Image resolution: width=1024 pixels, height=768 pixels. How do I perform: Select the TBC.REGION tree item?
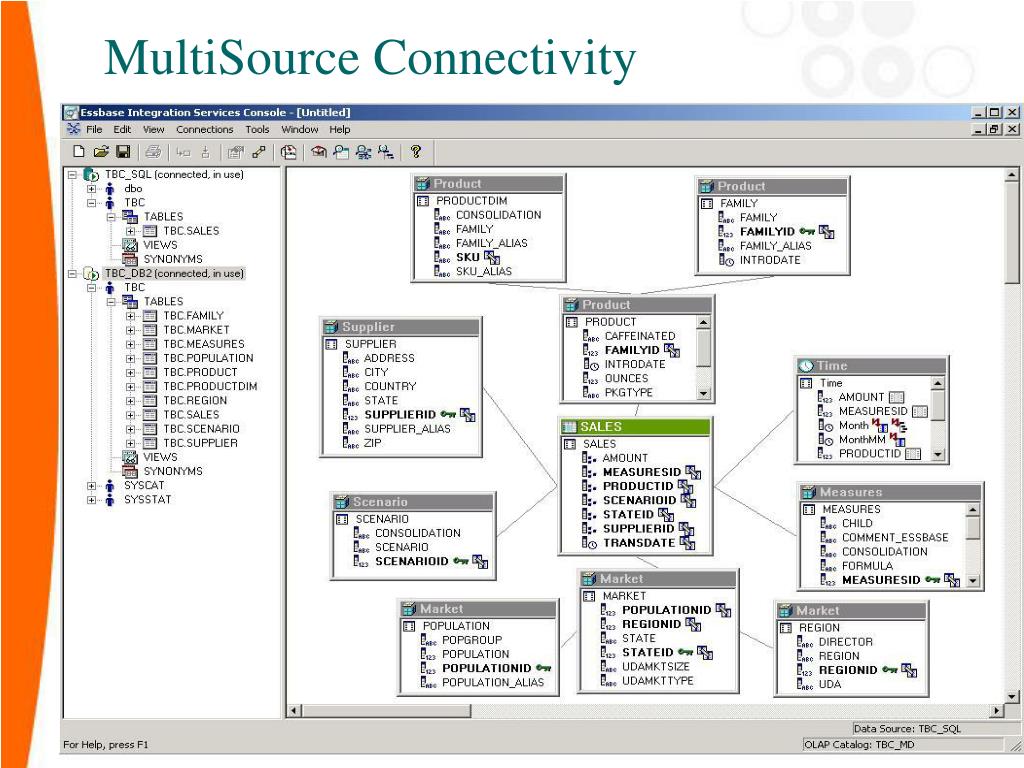pyautogui.click(x=195, y=401)
